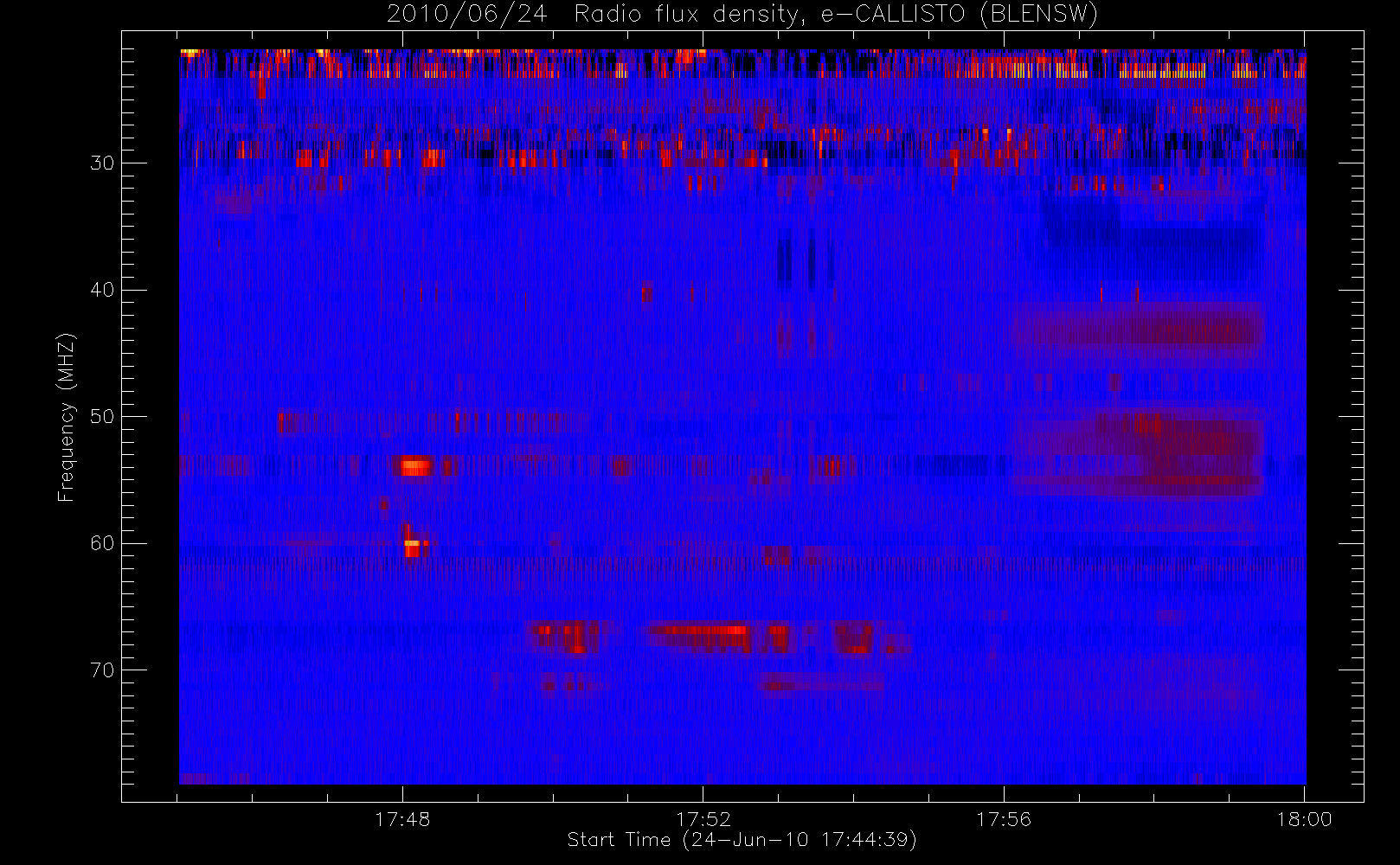Viewport: 1400px width, 865px height.
Task: Click the "40" frequency tick label
Action: click(102, 290)
